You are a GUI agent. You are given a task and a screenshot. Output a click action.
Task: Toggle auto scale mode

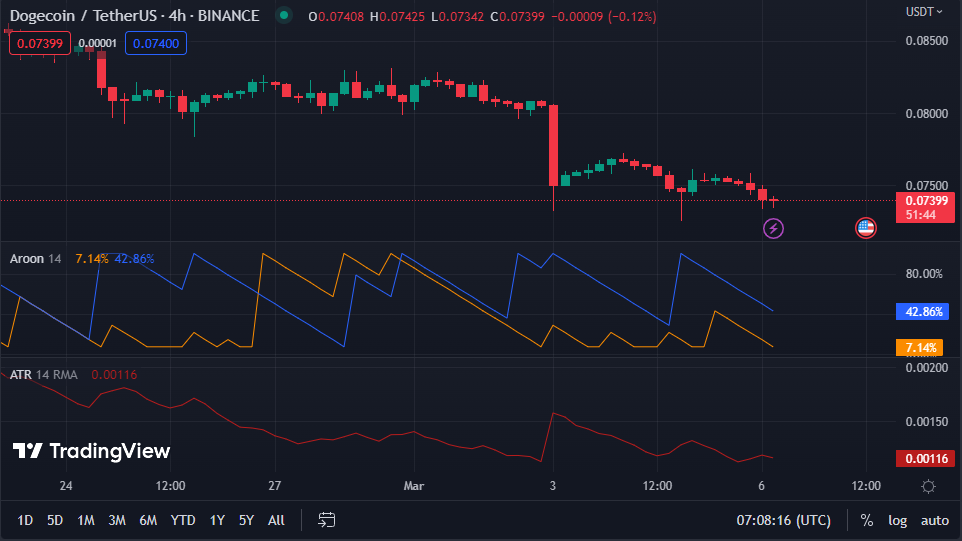click(934, 520)
